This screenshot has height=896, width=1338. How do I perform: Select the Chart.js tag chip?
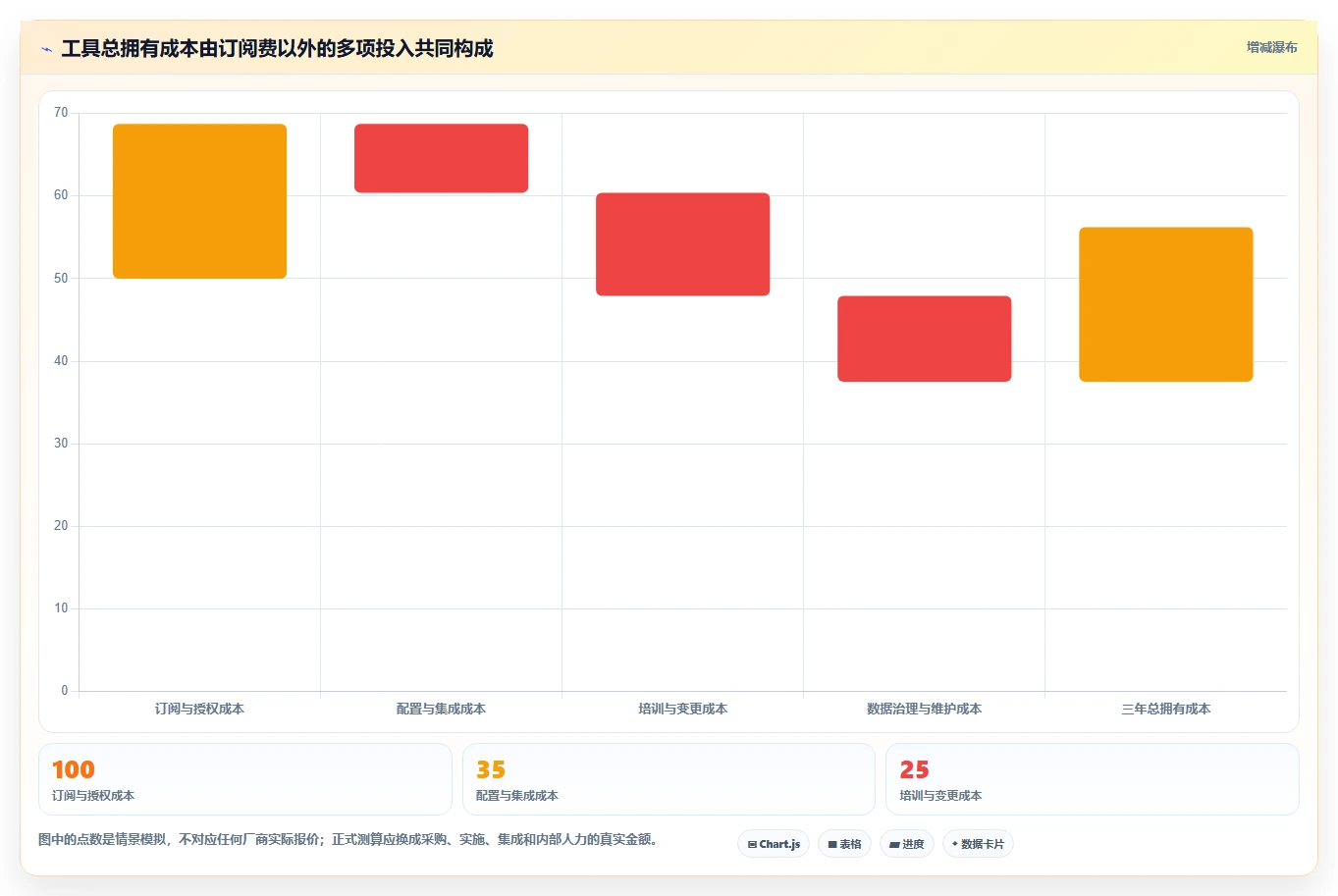[774, 844]
